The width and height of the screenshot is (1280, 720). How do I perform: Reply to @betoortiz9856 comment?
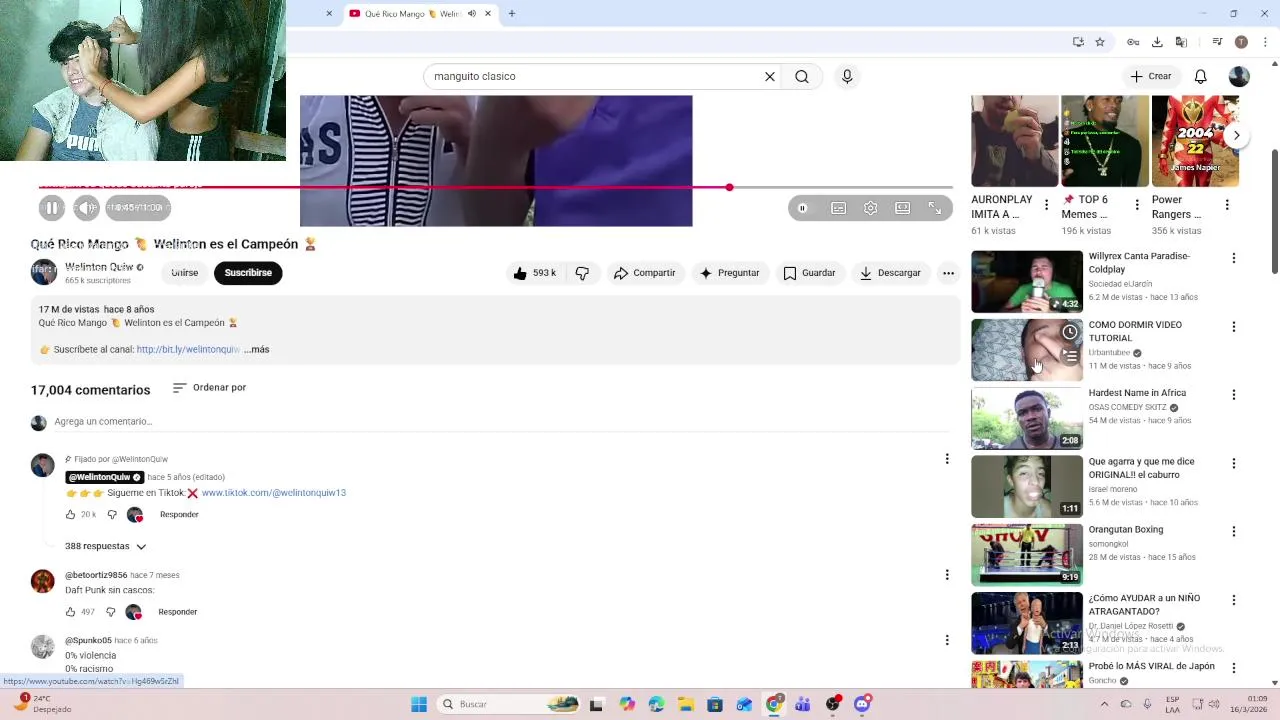point(178,612)
